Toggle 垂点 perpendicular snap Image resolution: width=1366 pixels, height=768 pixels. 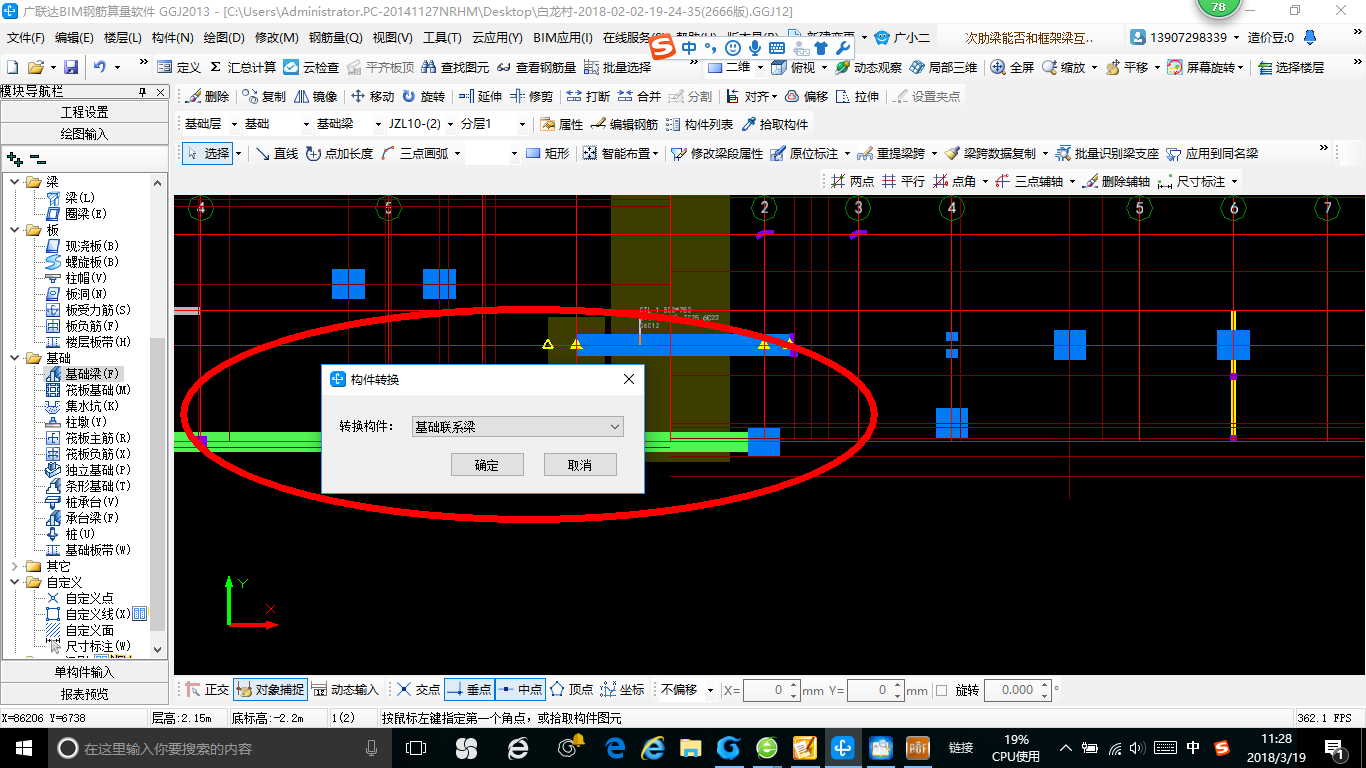(x=469, y=690)
